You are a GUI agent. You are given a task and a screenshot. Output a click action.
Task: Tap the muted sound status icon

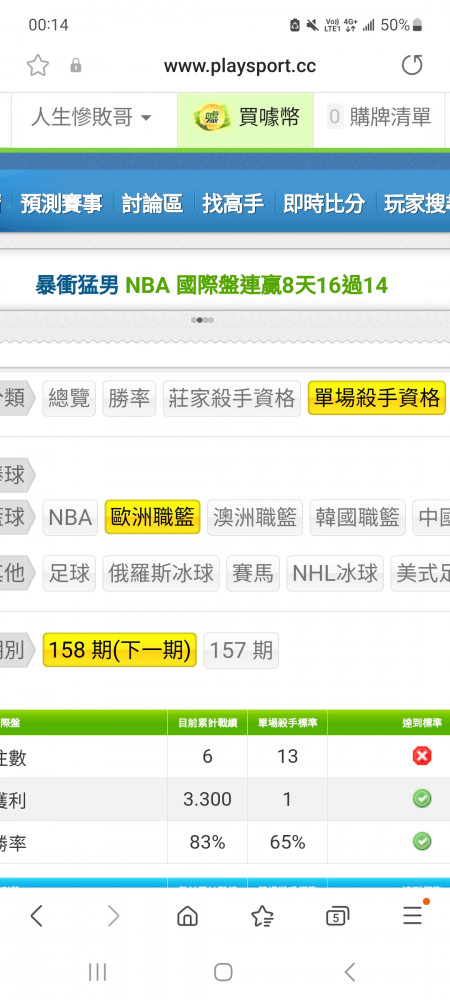coord(312,25)
